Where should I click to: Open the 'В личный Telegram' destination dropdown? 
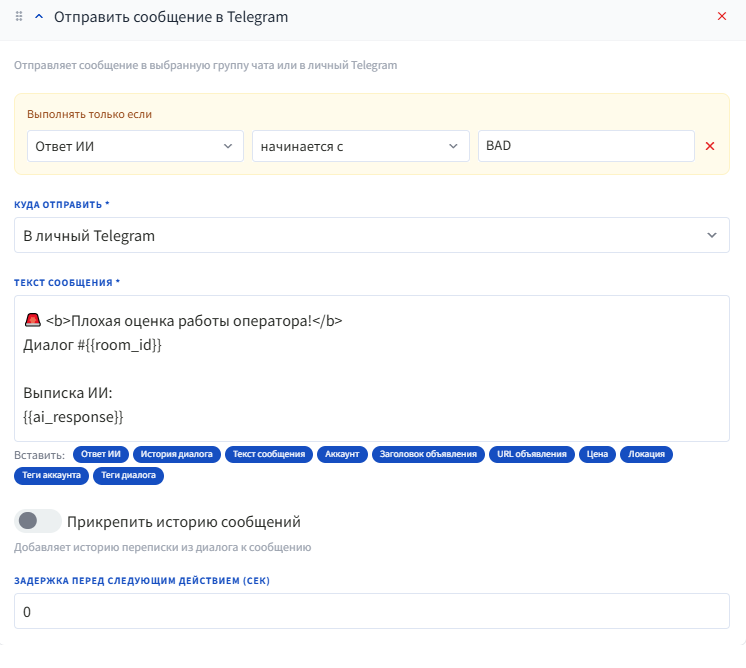(372, 235)
